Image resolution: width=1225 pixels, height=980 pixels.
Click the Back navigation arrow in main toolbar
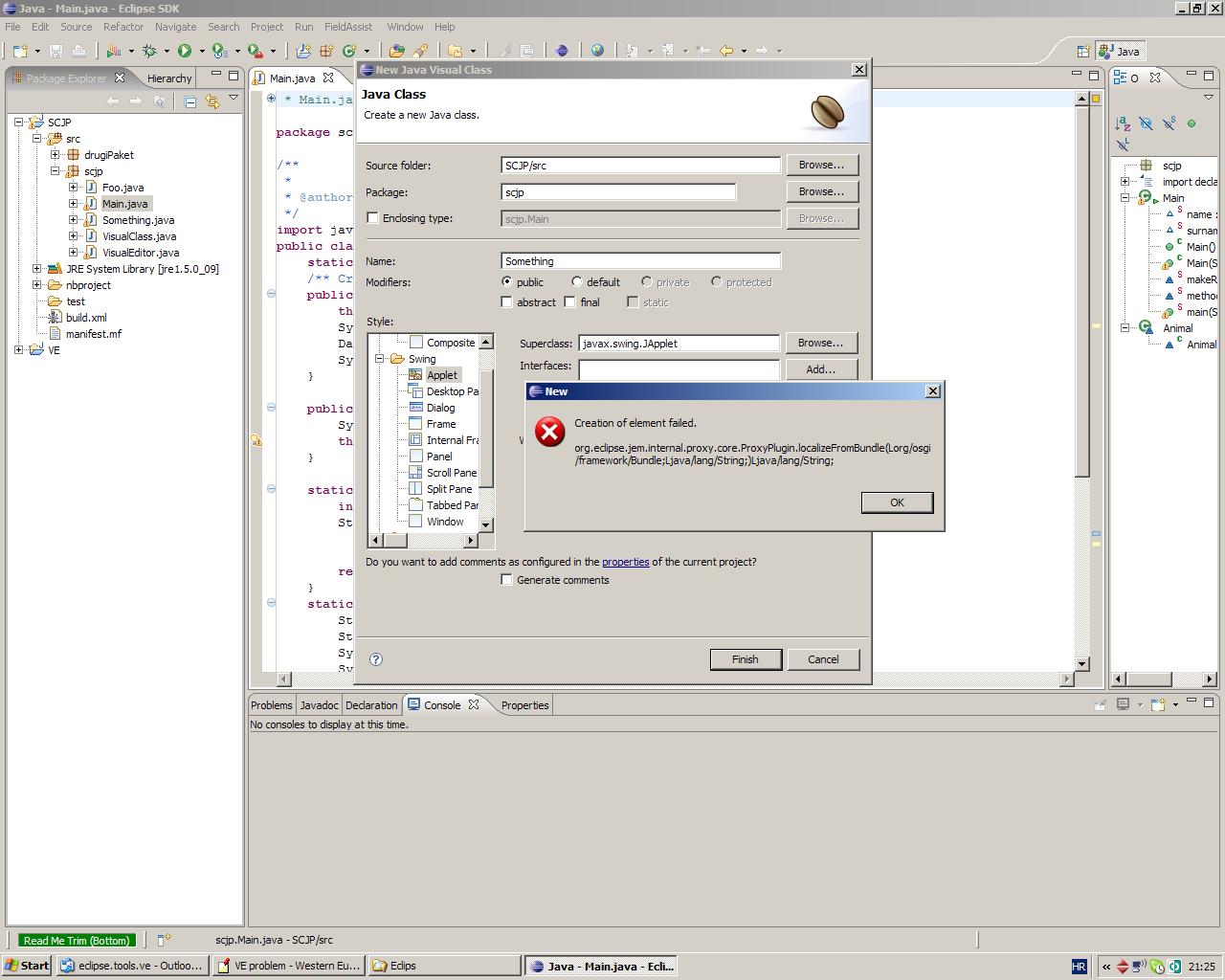tap(726, 51)
